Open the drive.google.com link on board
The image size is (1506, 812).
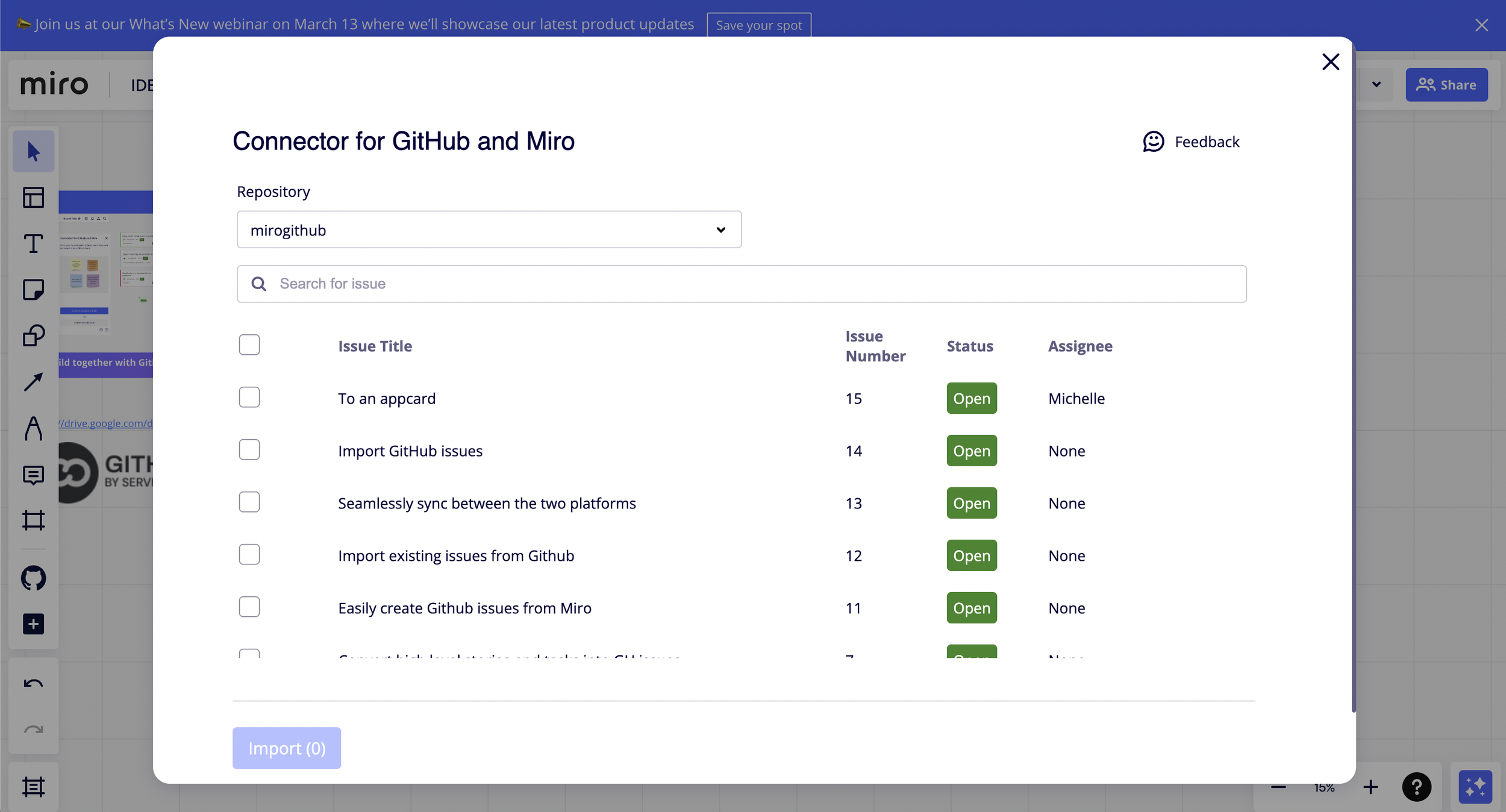pos(106,423)
